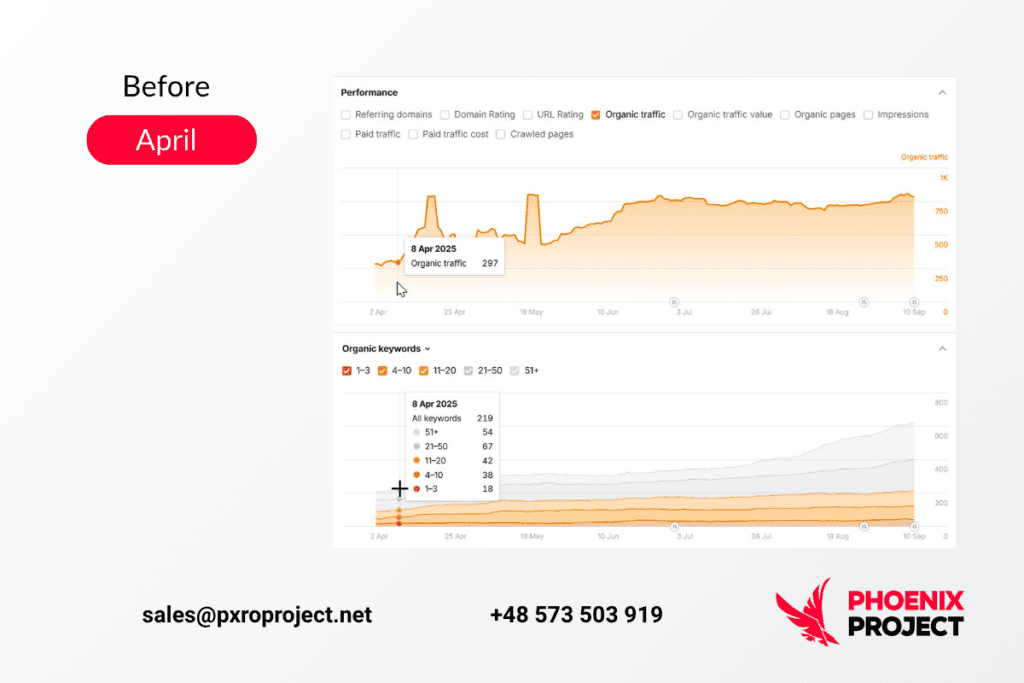
Task: Tick the Paid traffic cost checkbox
Action: [x=413, y=135]
